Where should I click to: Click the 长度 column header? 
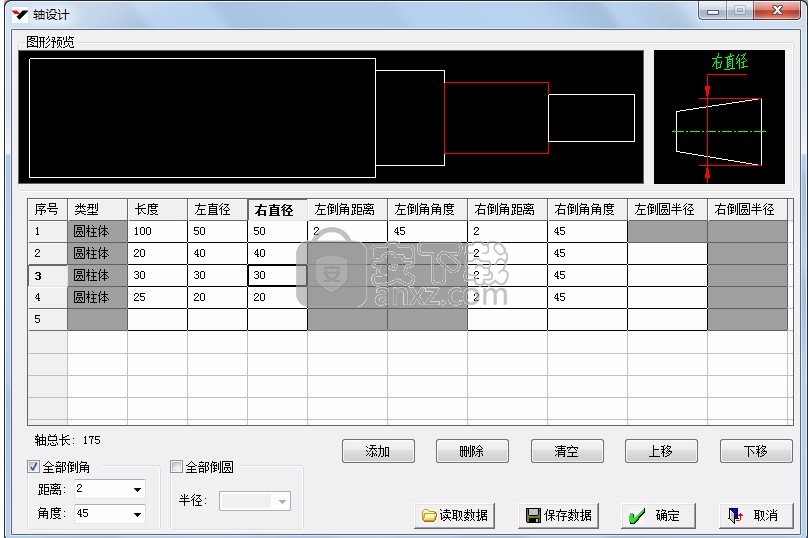[x=157, y=210]
